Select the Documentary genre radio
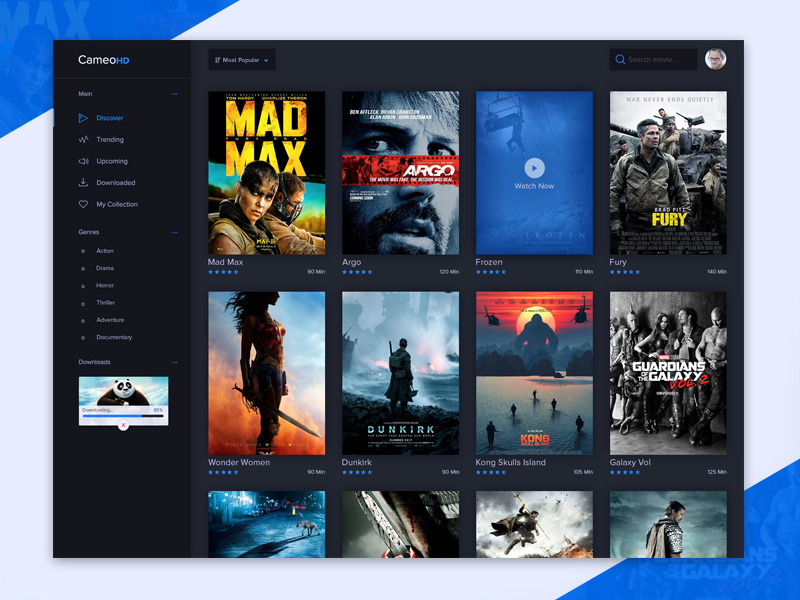 (82, 337)
